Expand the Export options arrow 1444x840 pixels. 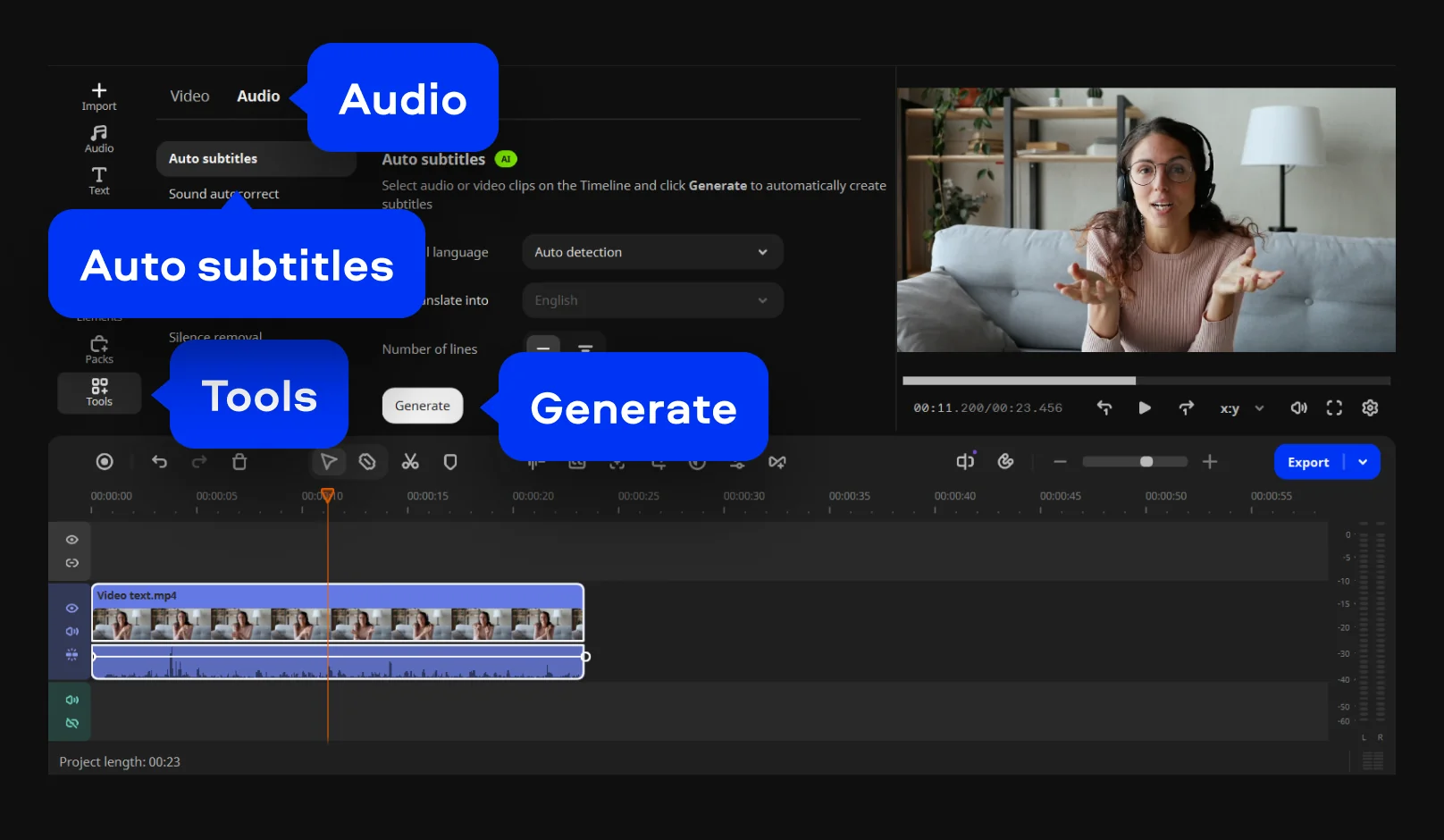pyautogui.click(x=1363, y=462)
